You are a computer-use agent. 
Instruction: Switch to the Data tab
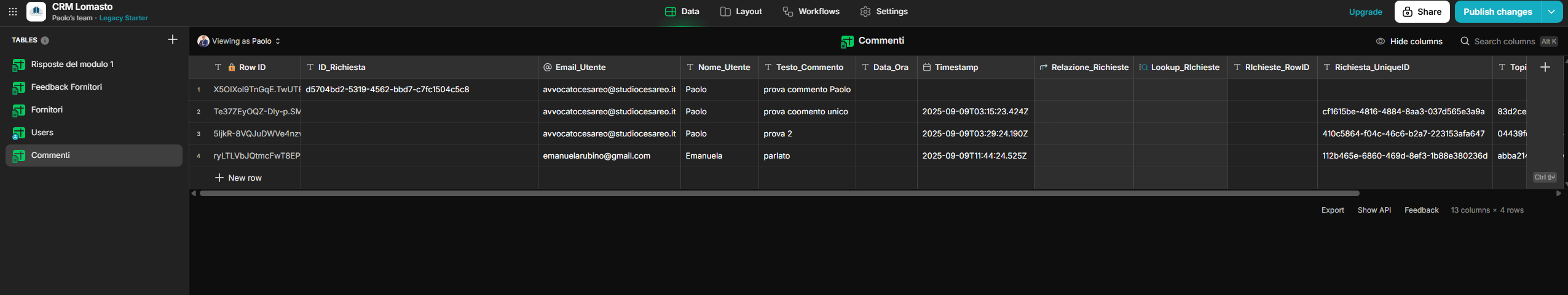[682, 12]
